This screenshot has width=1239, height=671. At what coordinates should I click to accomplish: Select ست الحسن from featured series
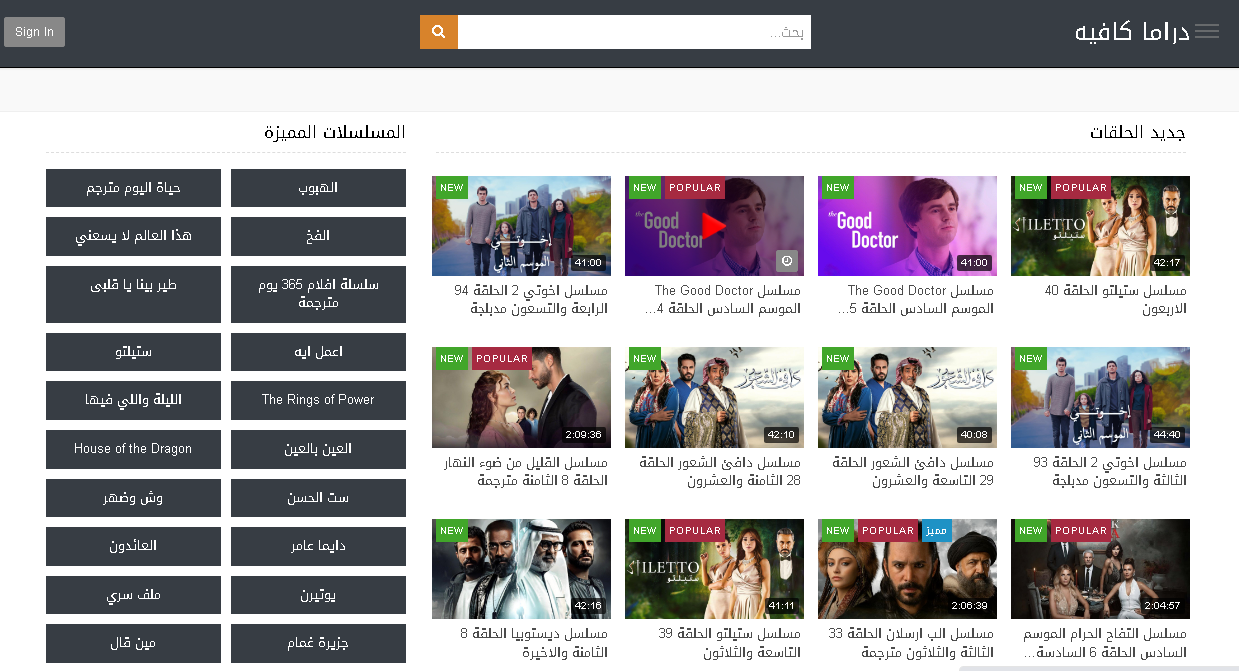pos(318,498)
